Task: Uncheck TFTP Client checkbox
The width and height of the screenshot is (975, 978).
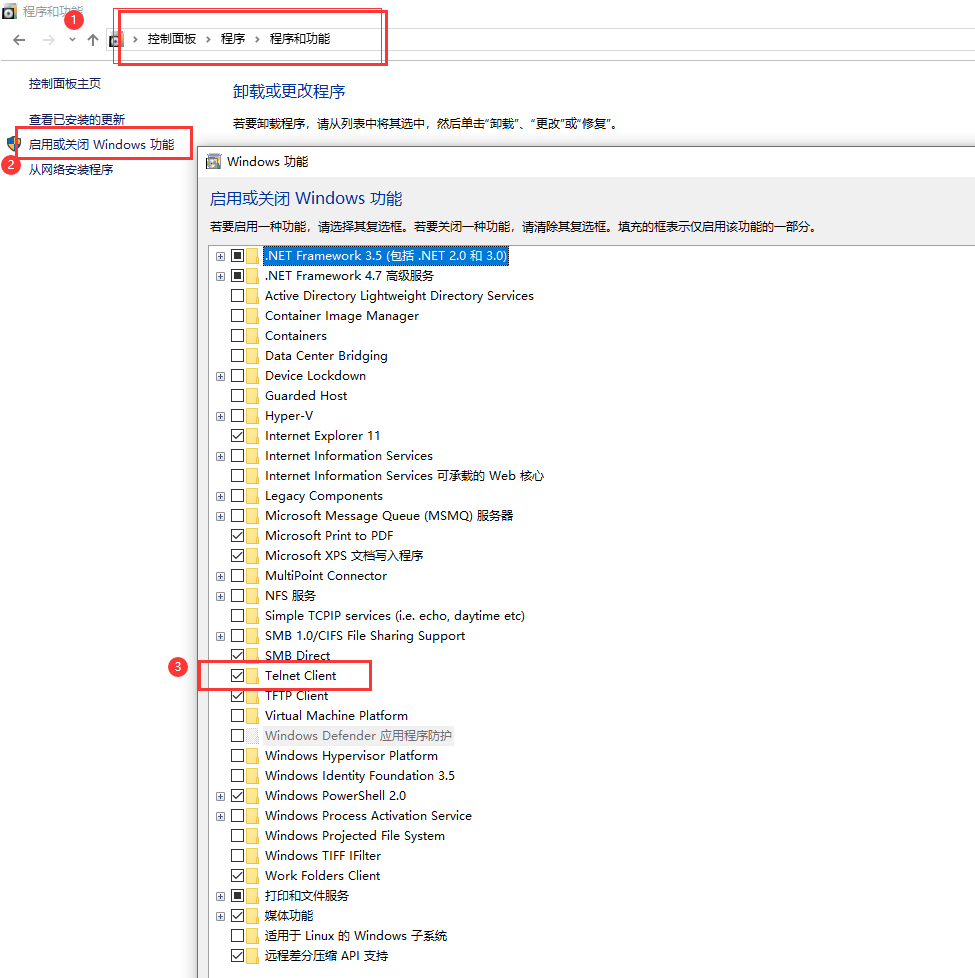Action: (237, 695)
